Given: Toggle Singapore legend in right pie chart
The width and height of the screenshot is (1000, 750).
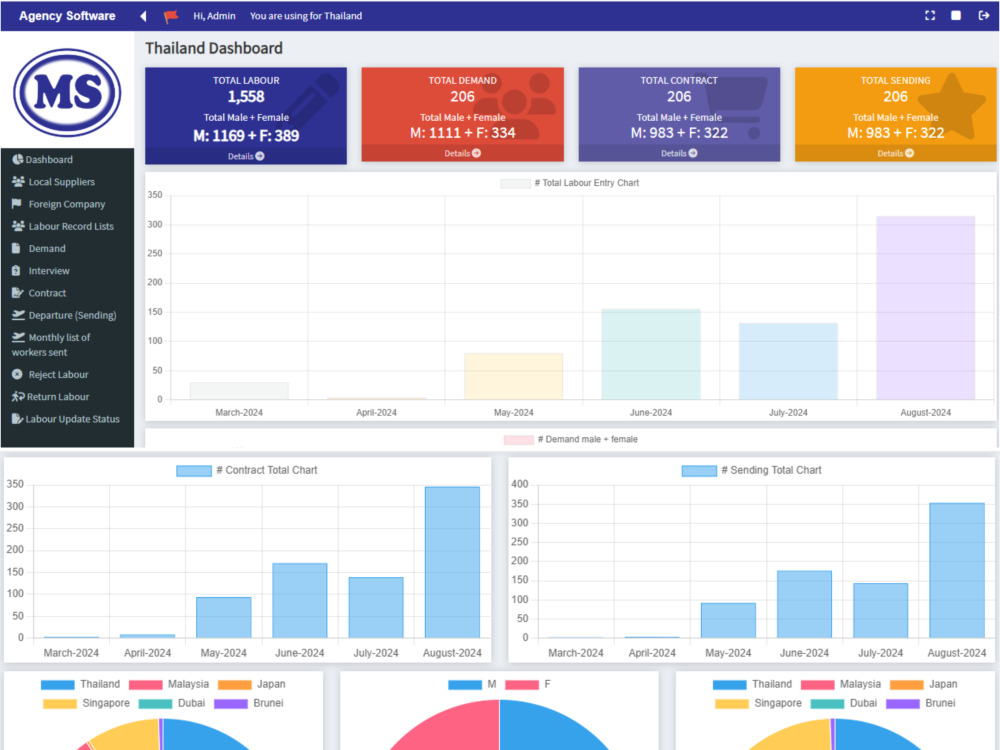Looking at the screenshot, I should (x=758, y=703).
